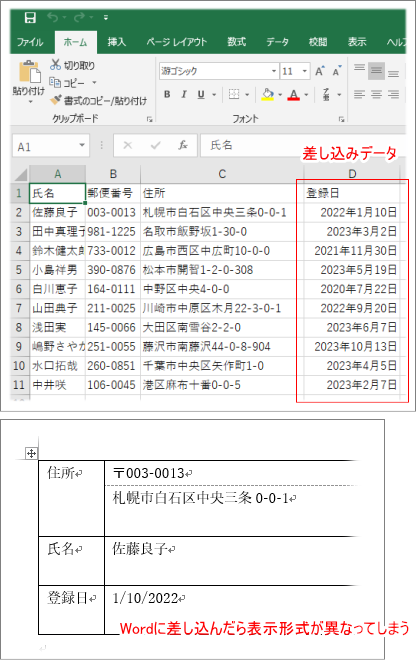Open クリップボード dialog launcher
This screenshot has width=416, height=660.
point(149,119)
